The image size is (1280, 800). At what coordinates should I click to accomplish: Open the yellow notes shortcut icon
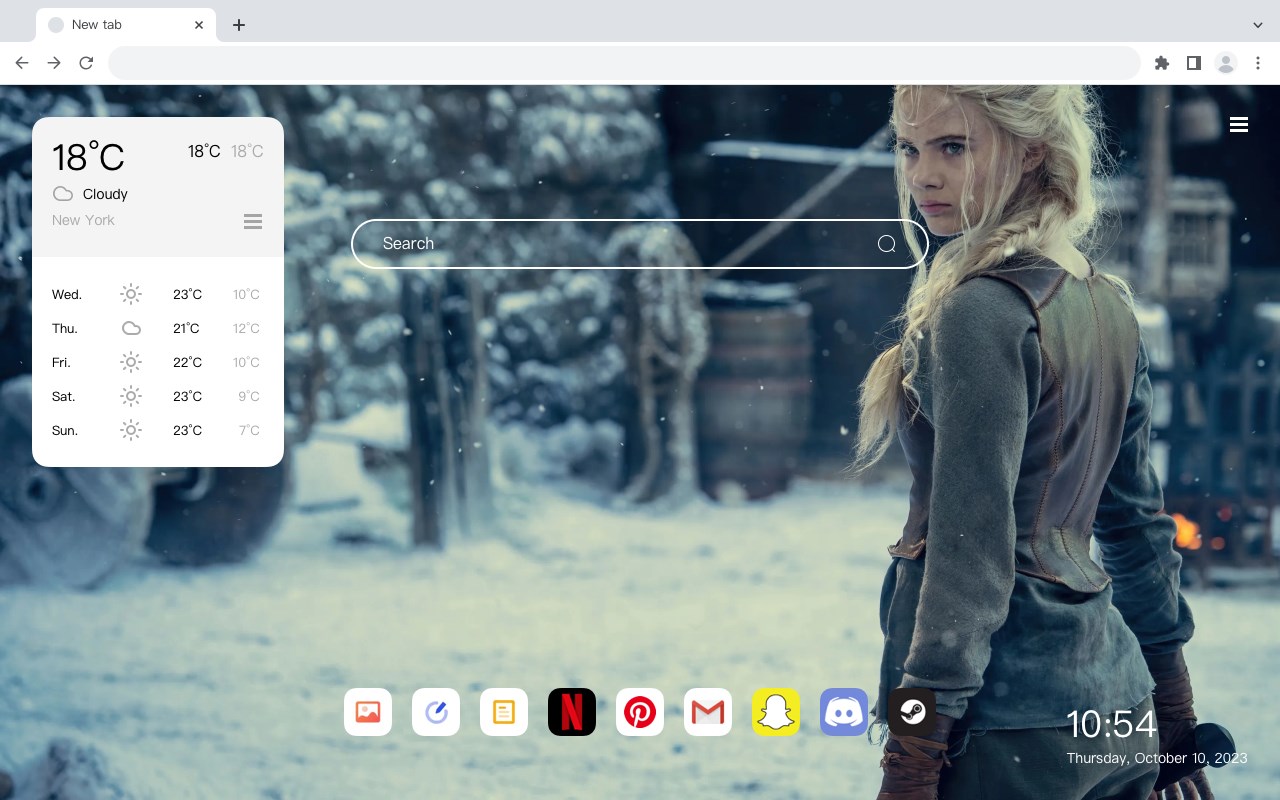click(x=504, y=712)
